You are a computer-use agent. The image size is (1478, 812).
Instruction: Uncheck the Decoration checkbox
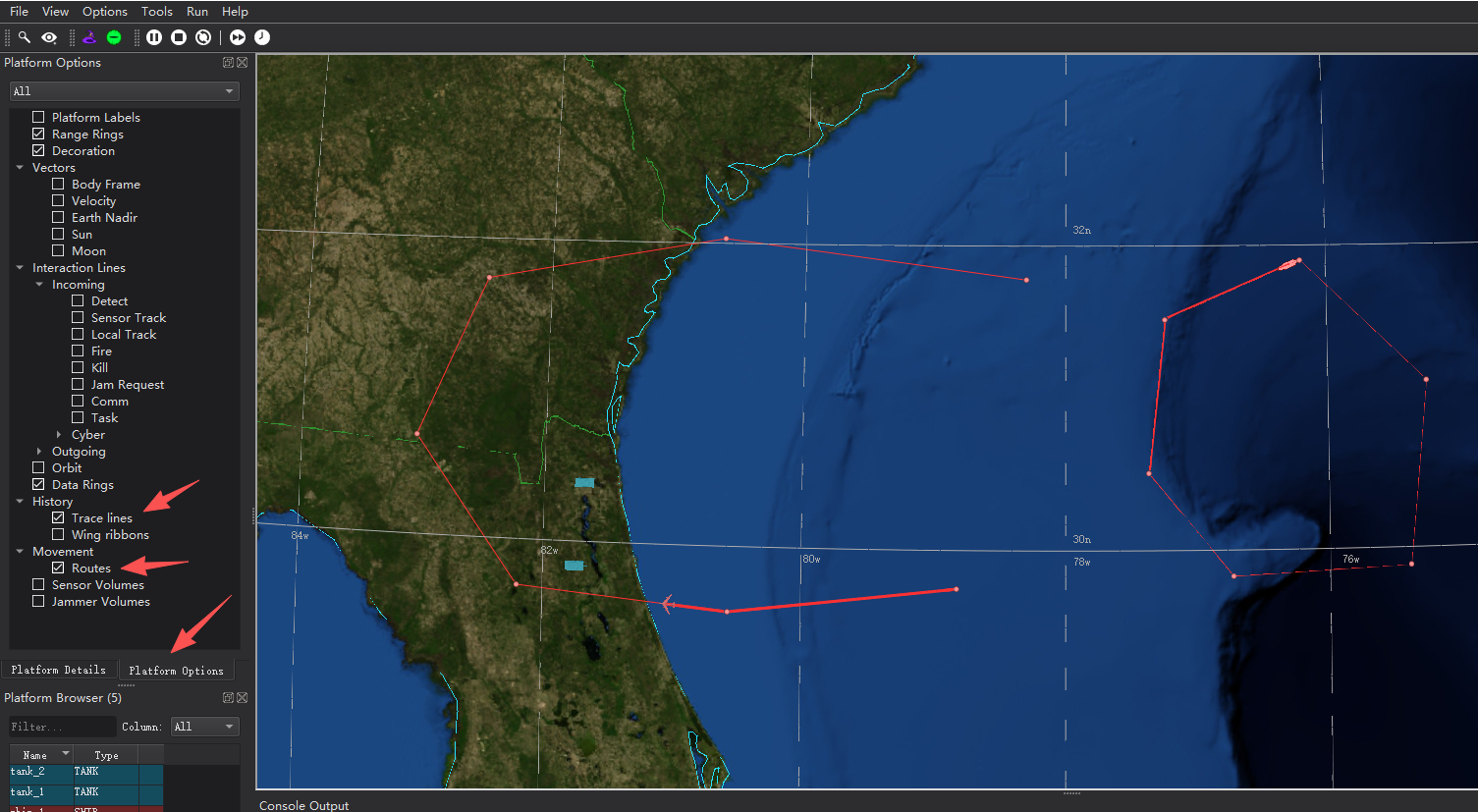click(x=38, y=150)
